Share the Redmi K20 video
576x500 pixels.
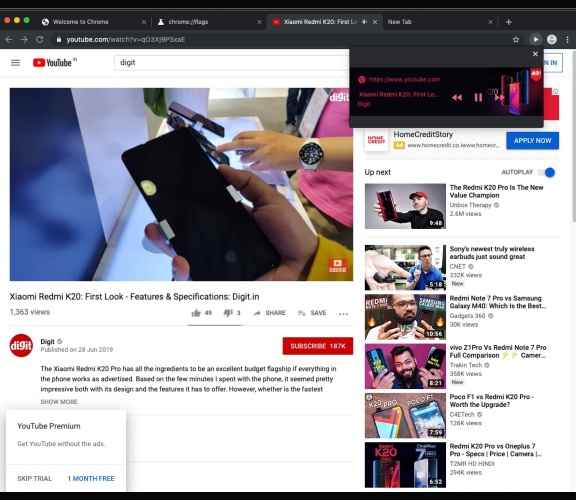coord(270,313)
